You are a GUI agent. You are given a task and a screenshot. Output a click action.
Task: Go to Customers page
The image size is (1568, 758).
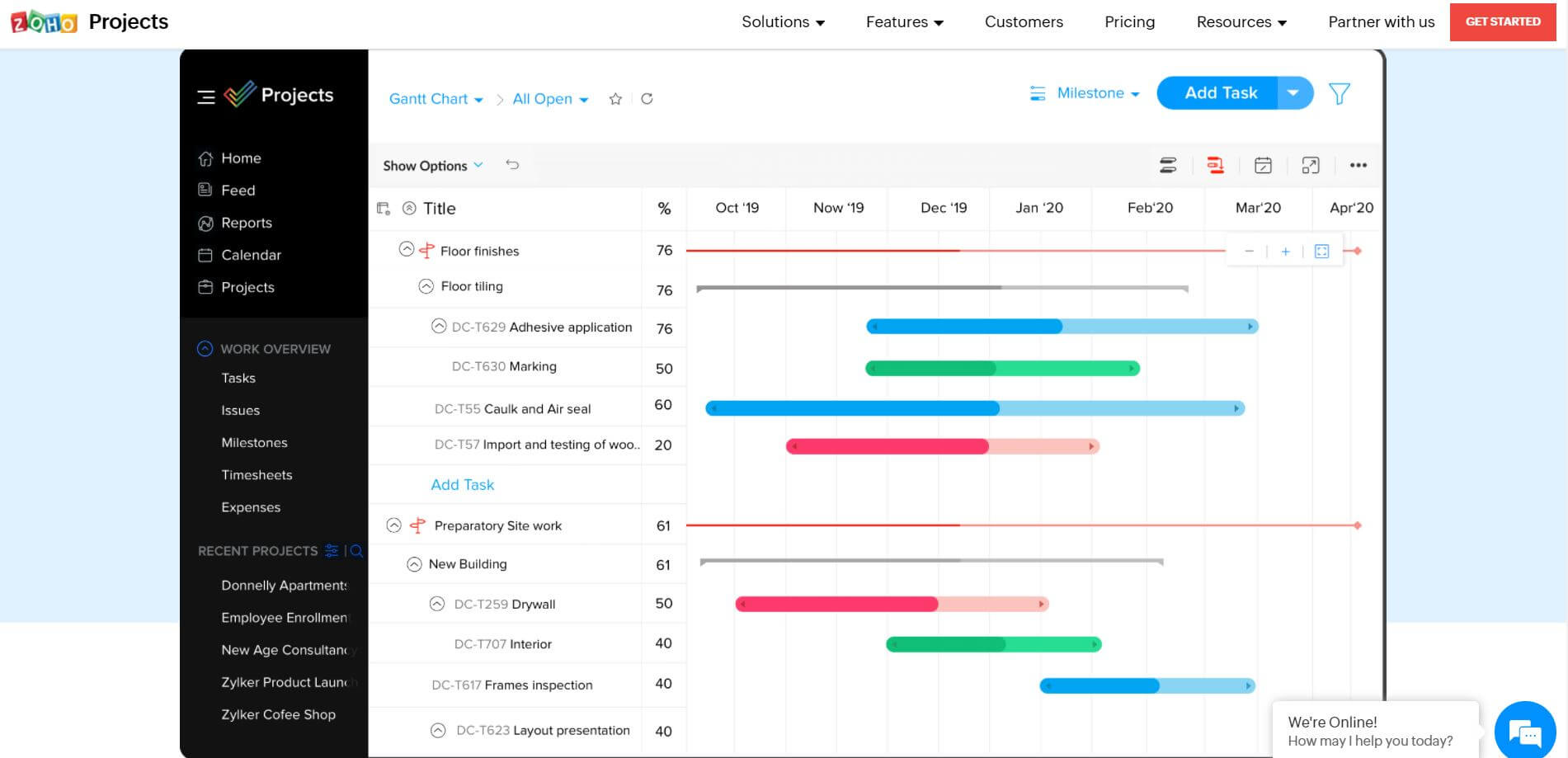[x=1024, y=22]
